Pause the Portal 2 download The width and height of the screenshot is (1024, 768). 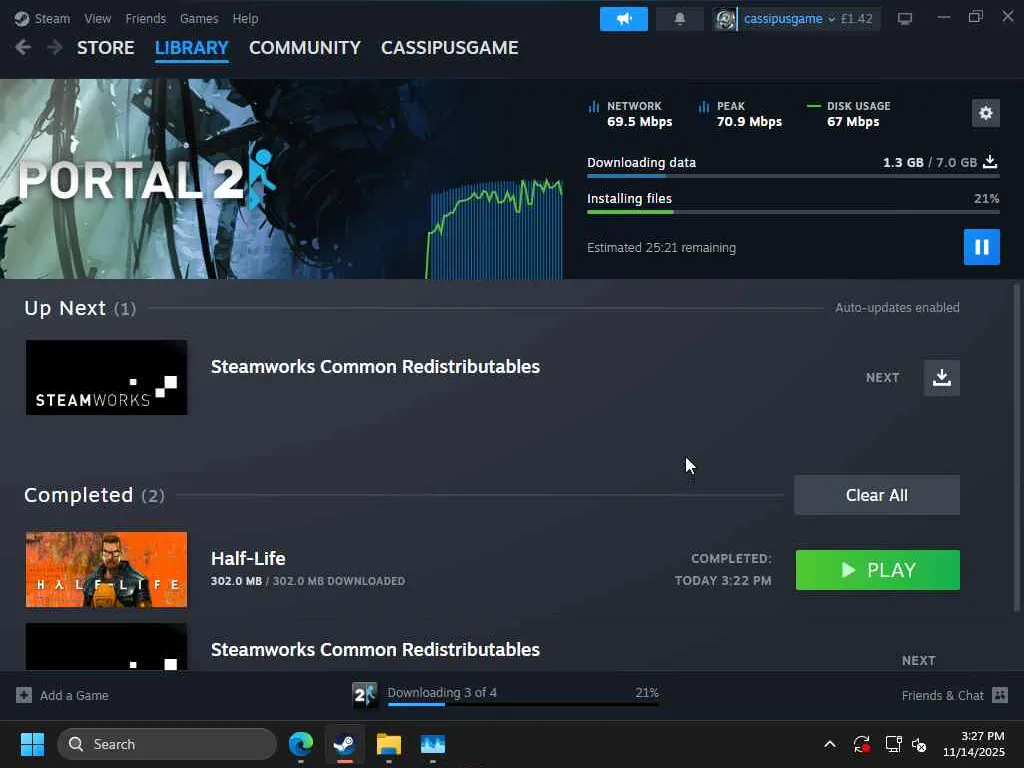[982, 247]
